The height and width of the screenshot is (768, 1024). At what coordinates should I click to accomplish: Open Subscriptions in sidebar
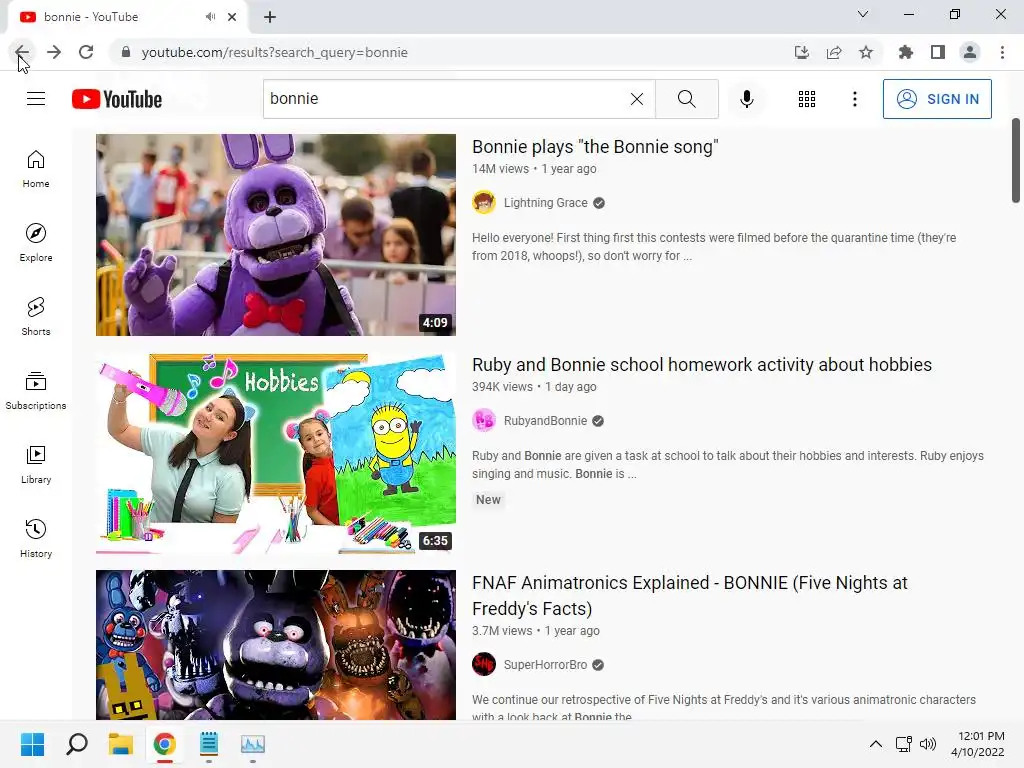36,391
